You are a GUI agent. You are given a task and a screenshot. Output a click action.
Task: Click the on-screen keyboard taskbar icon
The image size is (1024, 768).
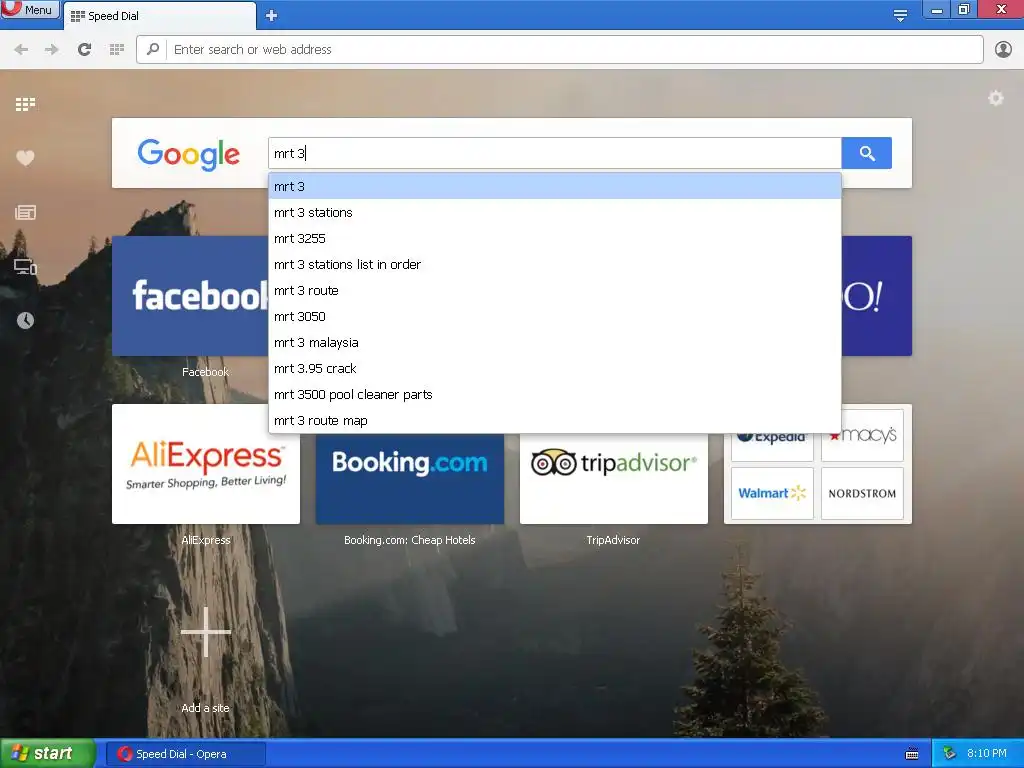912,754
